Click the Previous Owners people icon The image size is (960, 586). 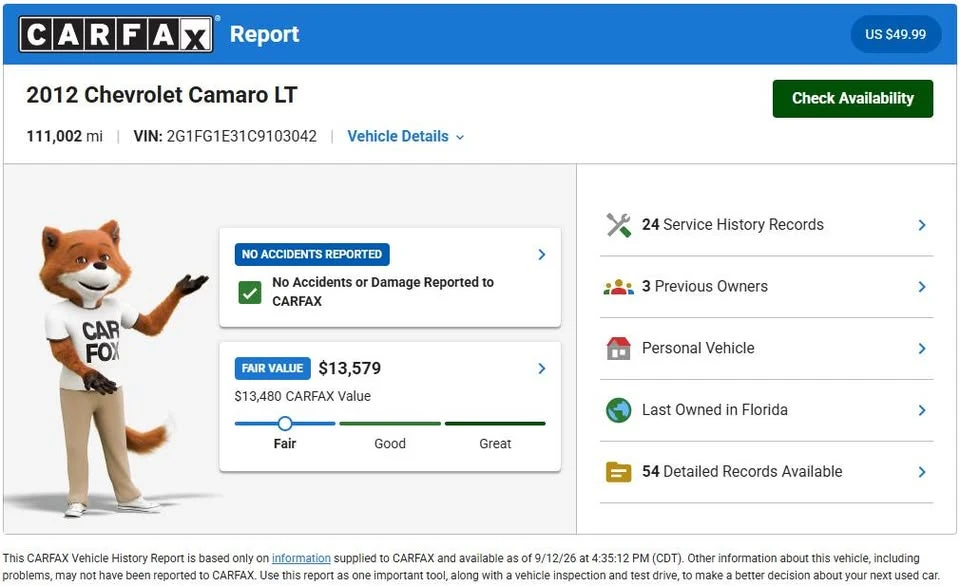(618, 287)
